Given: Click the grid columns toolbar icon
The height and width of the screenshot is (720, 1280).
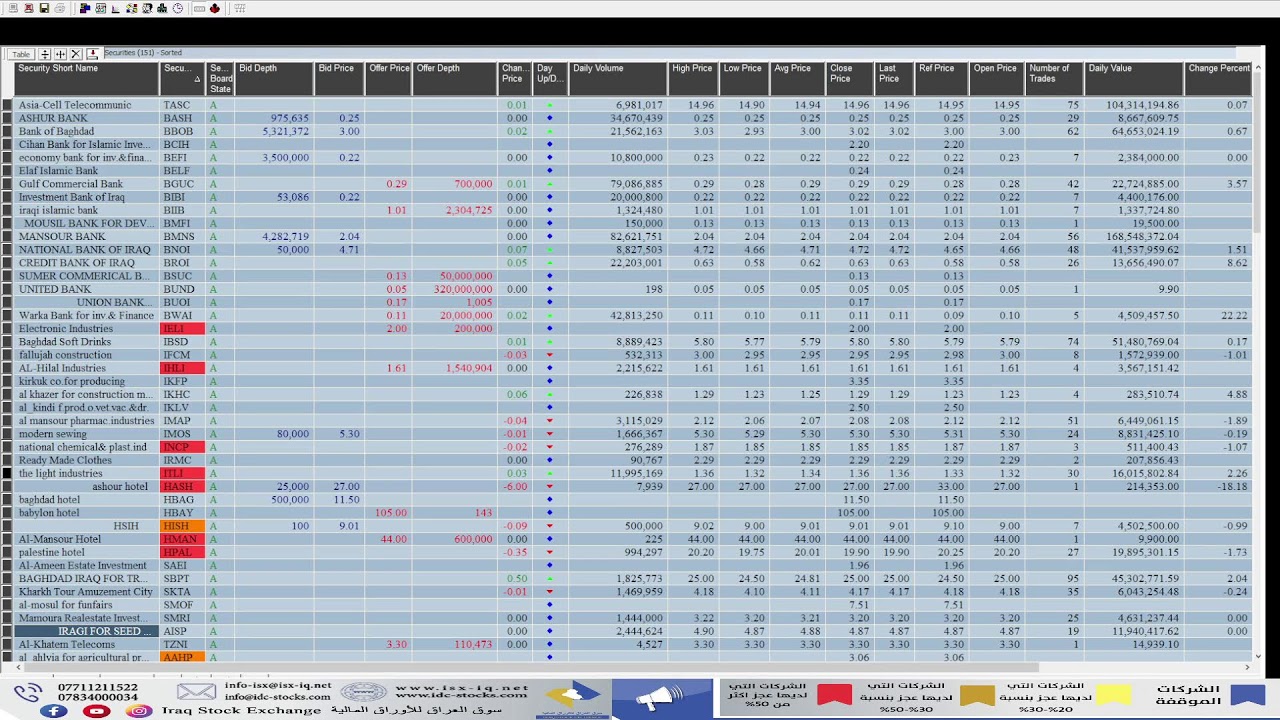Looking at the screenshot, I should [240, 8].
